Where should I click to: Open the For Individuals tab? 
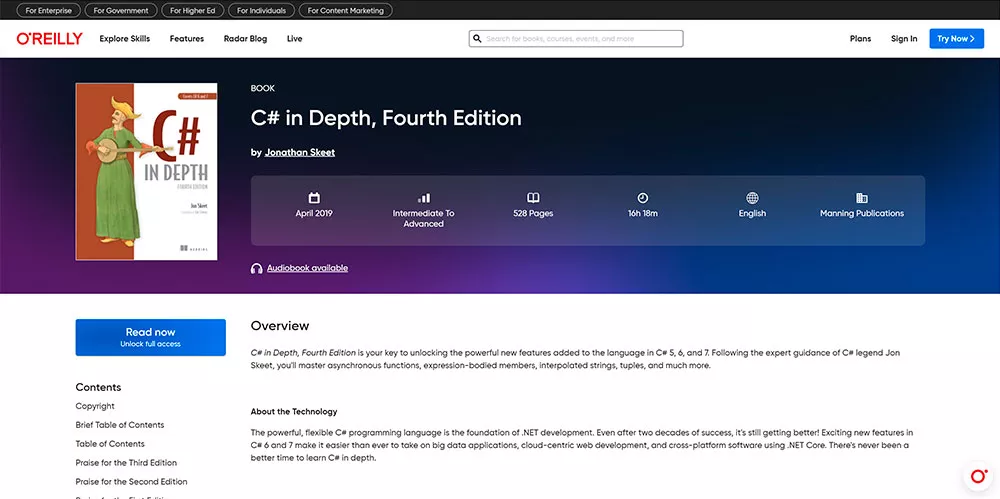(261, 10)
